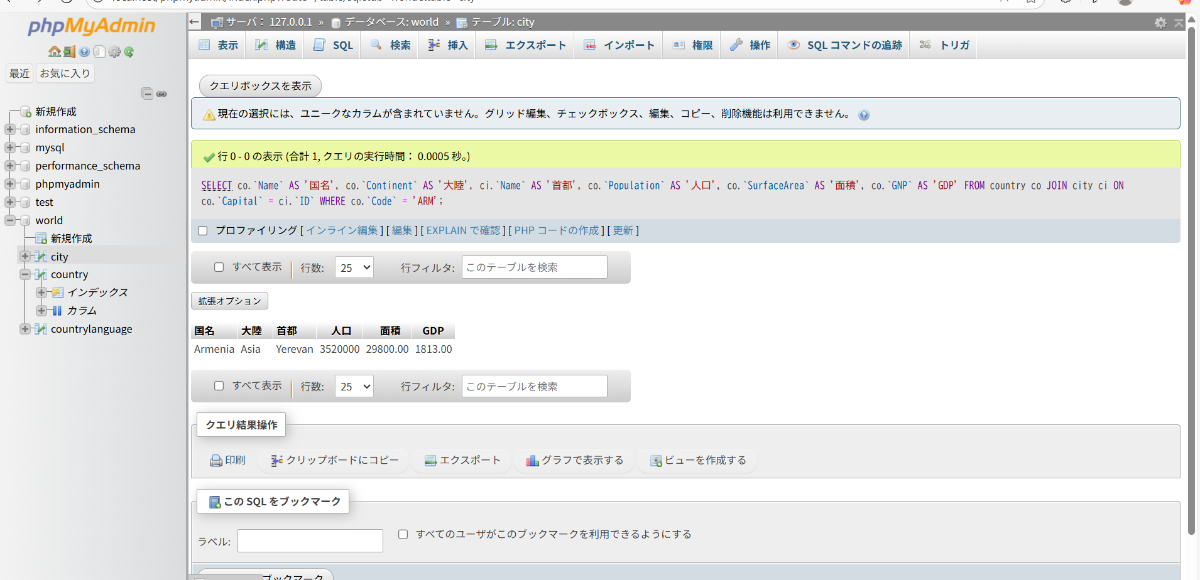Image resolution: width=1200 pixels, height=580 pixels.
Task: Collapse the world database tree node
Action: (x=11, y=220)
